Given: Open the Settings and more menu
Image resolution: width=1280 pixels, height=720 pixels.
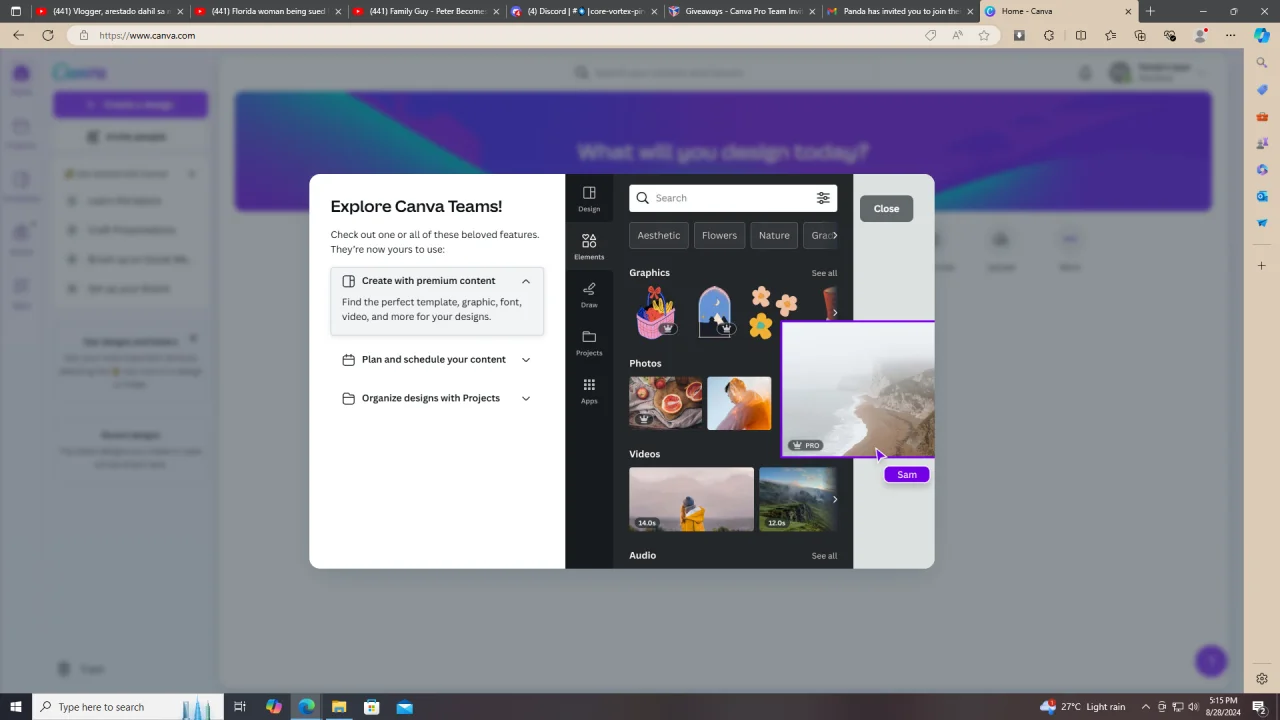Looking at the screenshot, I should click(1231, 35).
